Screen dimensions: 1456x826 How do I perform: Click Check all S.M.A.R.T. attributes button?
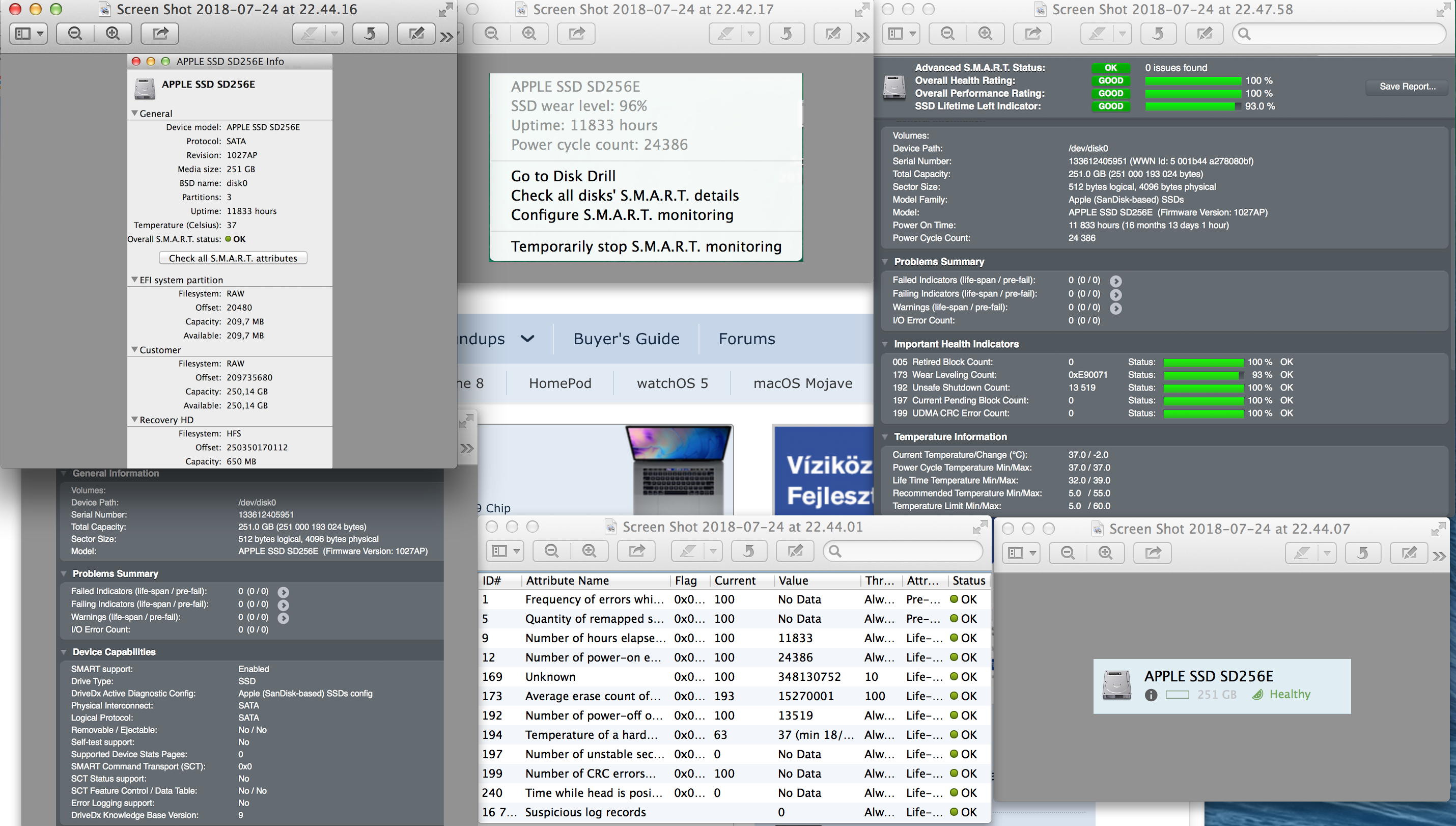coord(233,258)
